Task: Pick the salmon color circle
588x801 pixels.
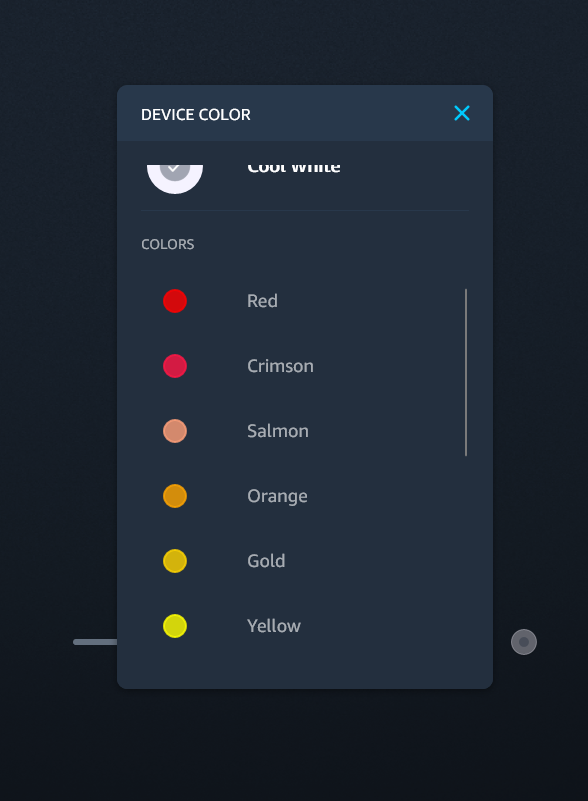Action: coord(175,431)
